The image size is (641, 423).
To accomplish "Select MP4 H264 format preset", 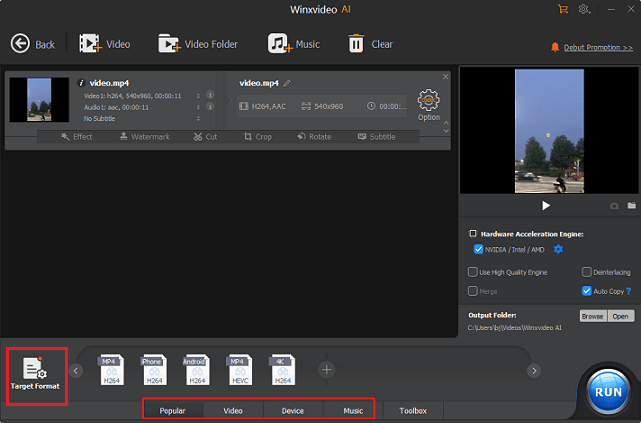I will pos(111,370).
